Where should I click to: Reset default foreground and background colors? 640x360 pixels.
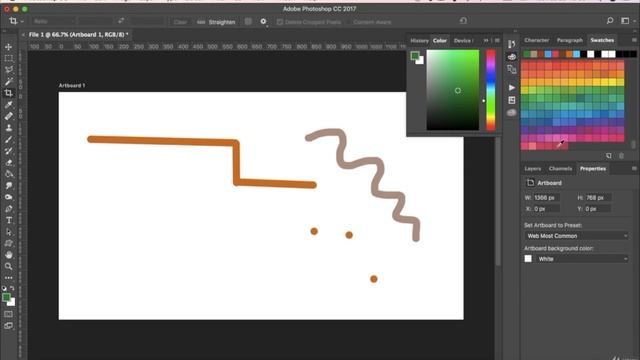tap(4, 288)
